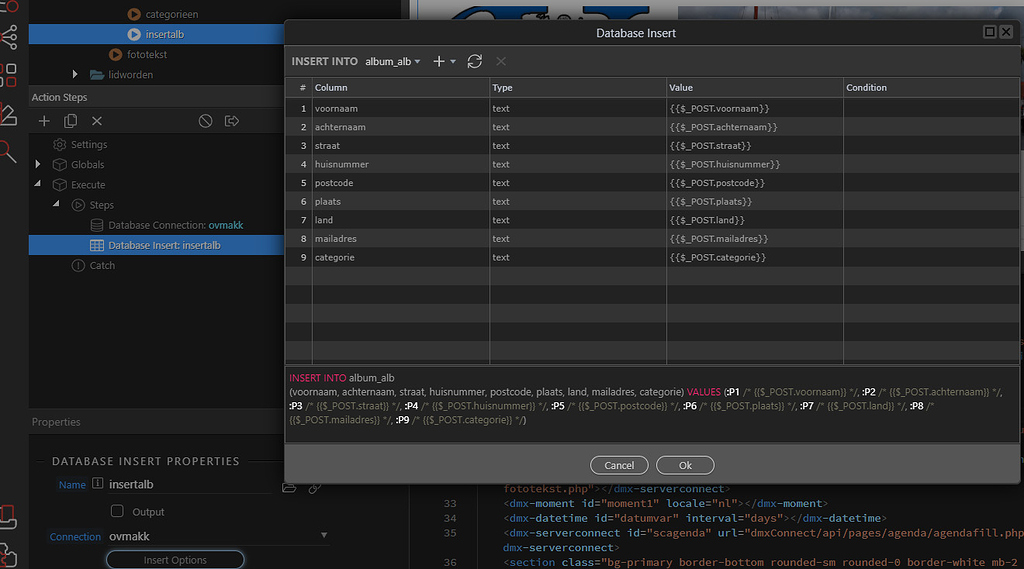Delete the selected action step with X icon
This screenshot has width=1024, height=569.
coord(97,121)
